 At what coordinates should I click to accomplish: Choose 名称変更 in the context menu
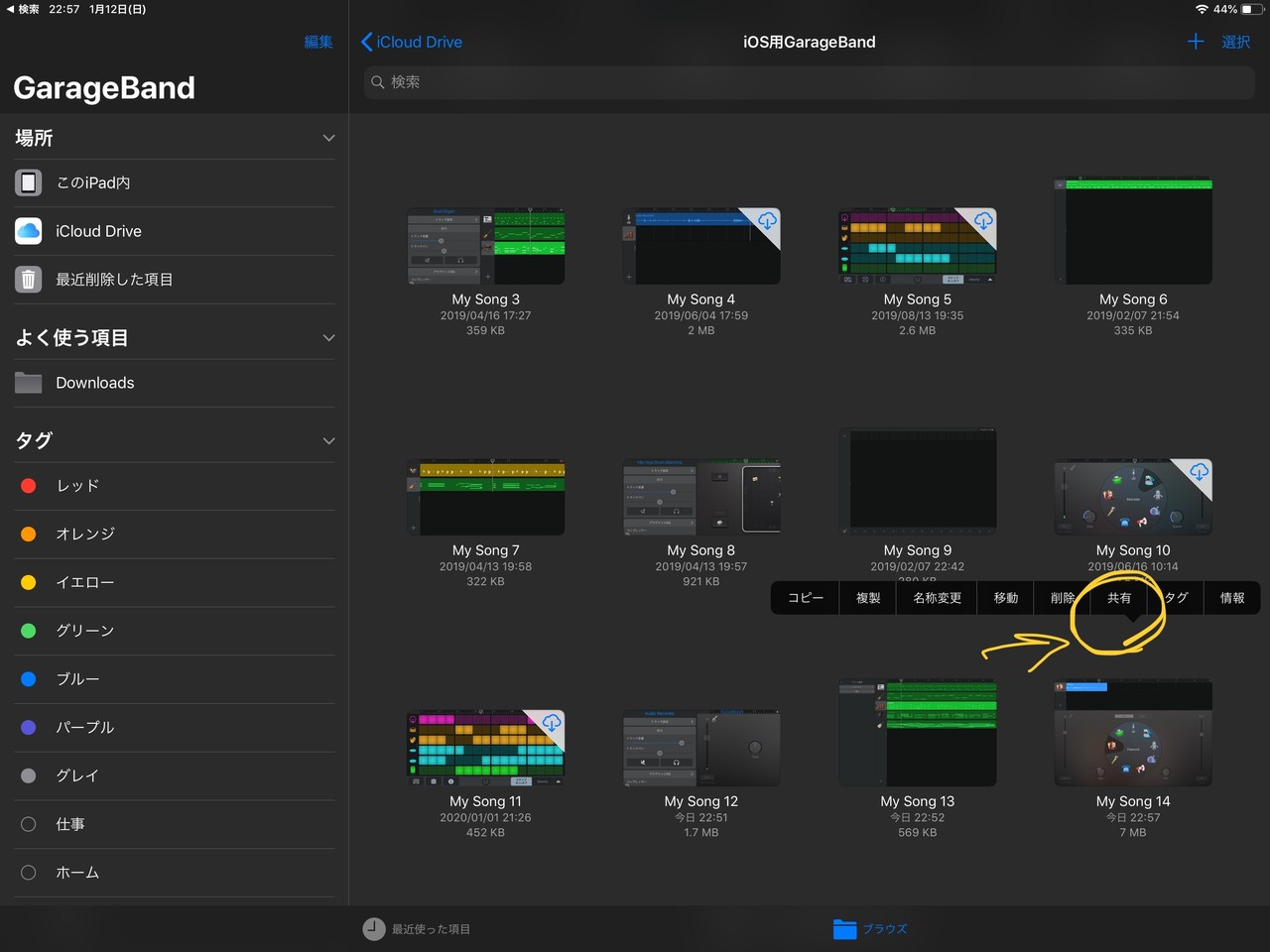coord(938,598)
